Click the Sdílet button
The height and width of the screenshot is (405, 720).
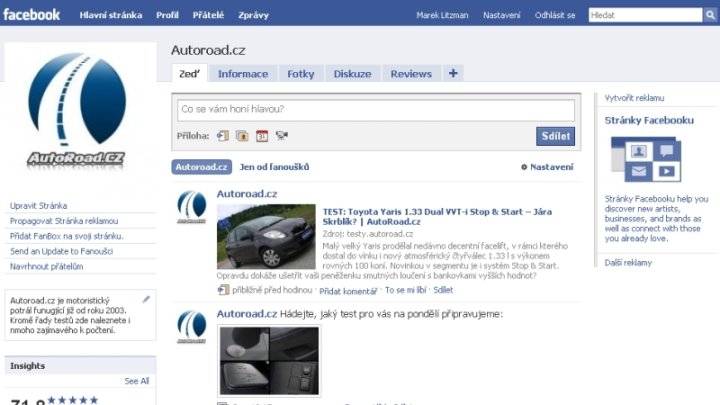555,136
